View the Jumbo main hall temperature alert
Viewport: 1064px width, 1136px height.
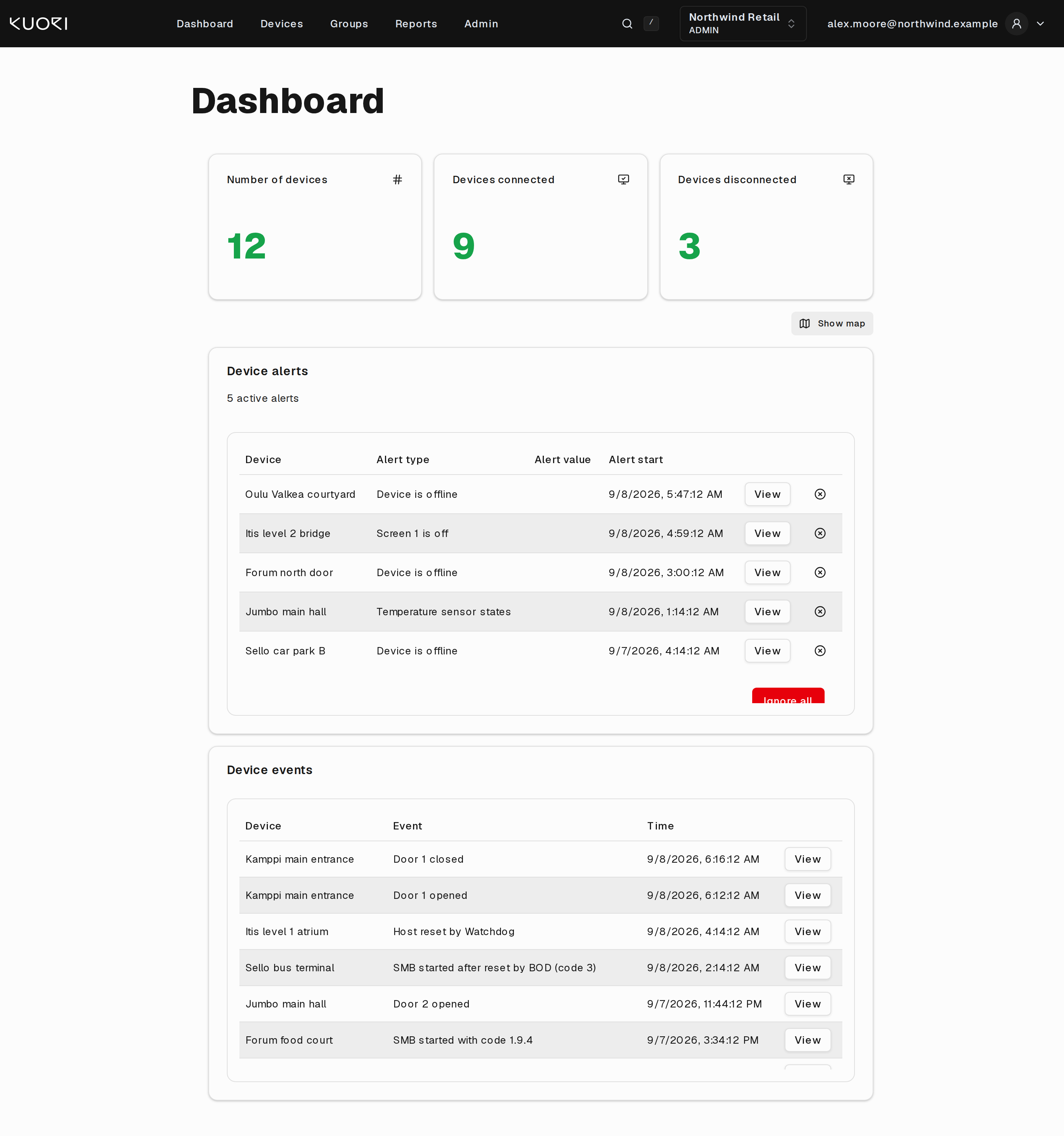click(767, 612)
